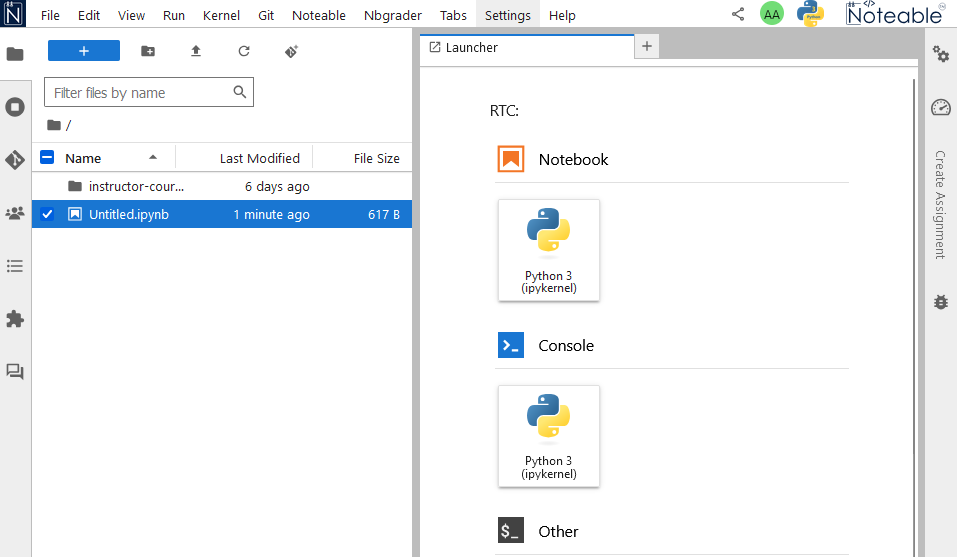Screen dimensions: 957x557
Task: Open Running Terminals and Kernels sidebar
Action: (x=15, y=106)
